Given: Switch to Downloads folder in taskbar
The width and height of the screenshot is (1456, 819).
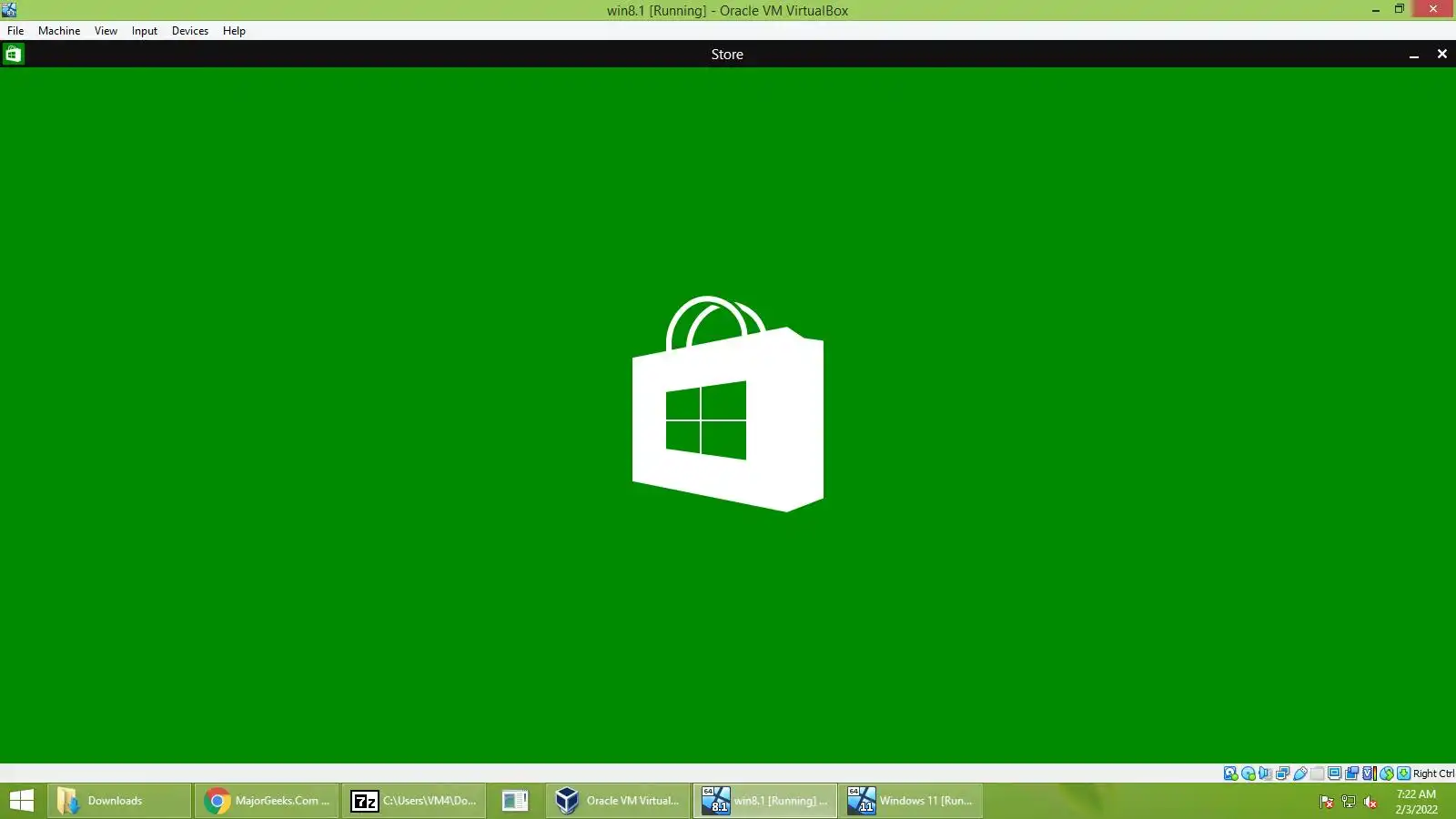Looking at the screenshot, I should 119,801.
